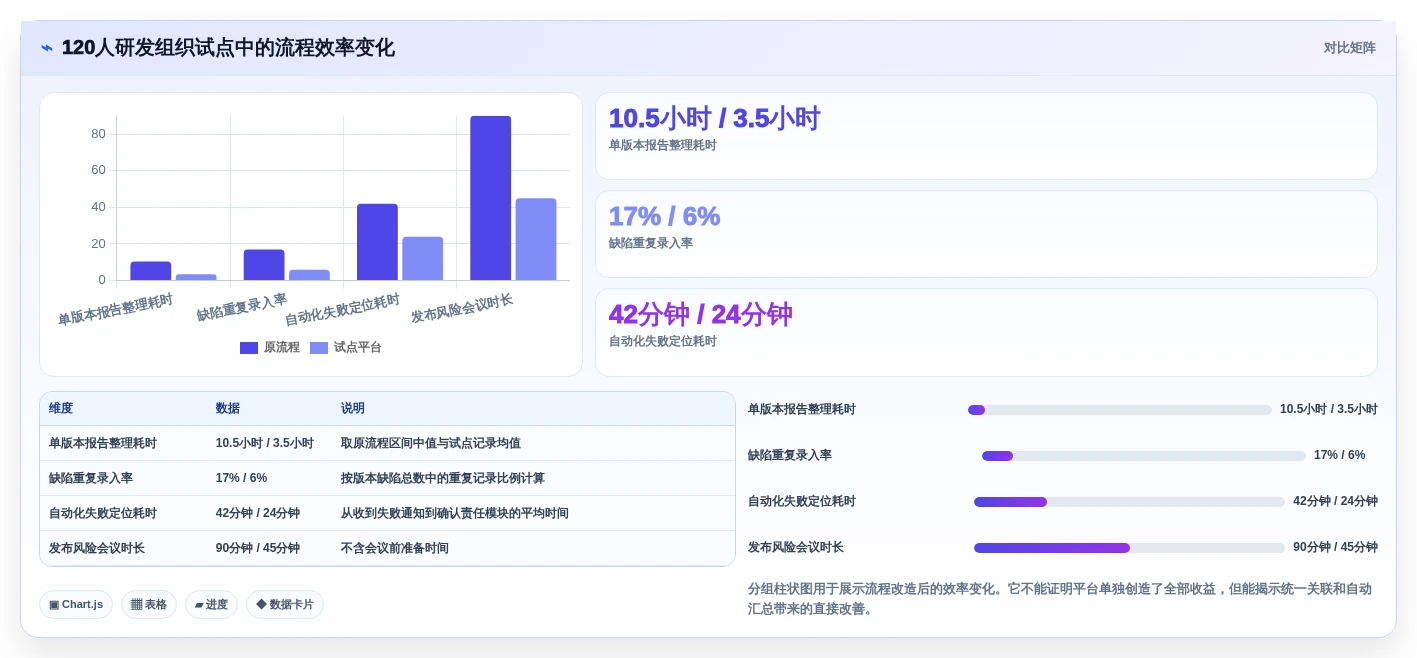Click the 数据 column header

[x=228, y=408]
